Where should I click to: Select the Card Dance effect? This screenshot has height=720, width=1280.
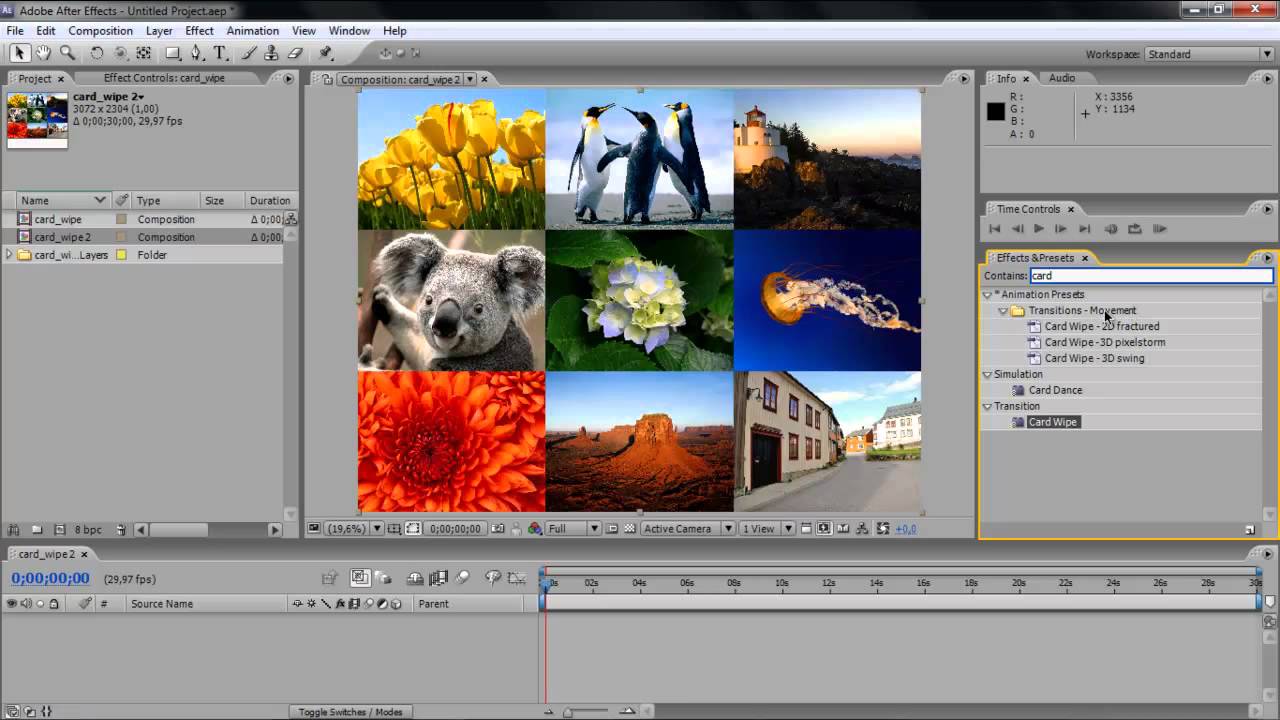[x=1055, y=391]
